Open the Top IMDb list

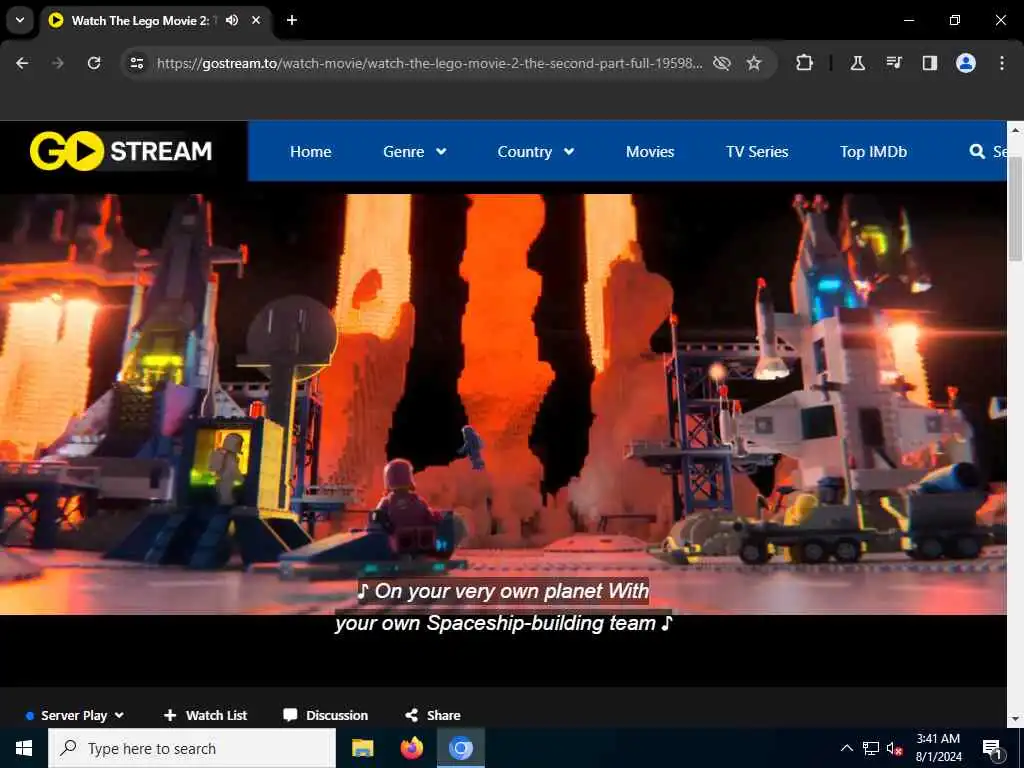pyautogui.click(x=873, y=152)
